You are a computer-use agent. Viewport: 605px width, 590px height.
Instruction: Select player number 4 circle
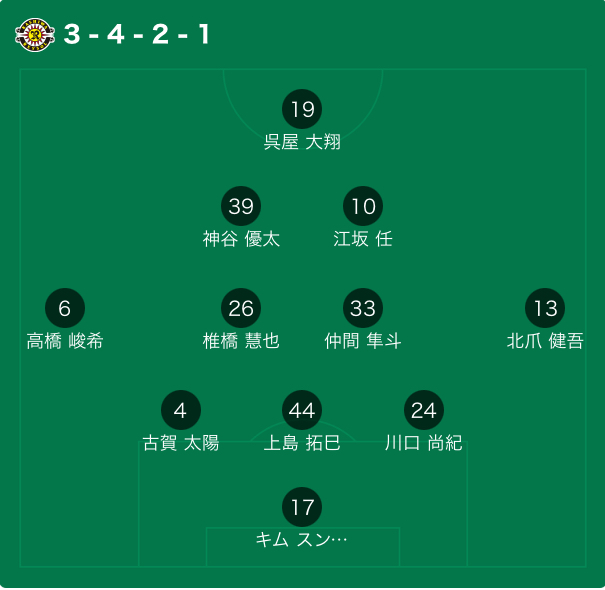[181, 410]
